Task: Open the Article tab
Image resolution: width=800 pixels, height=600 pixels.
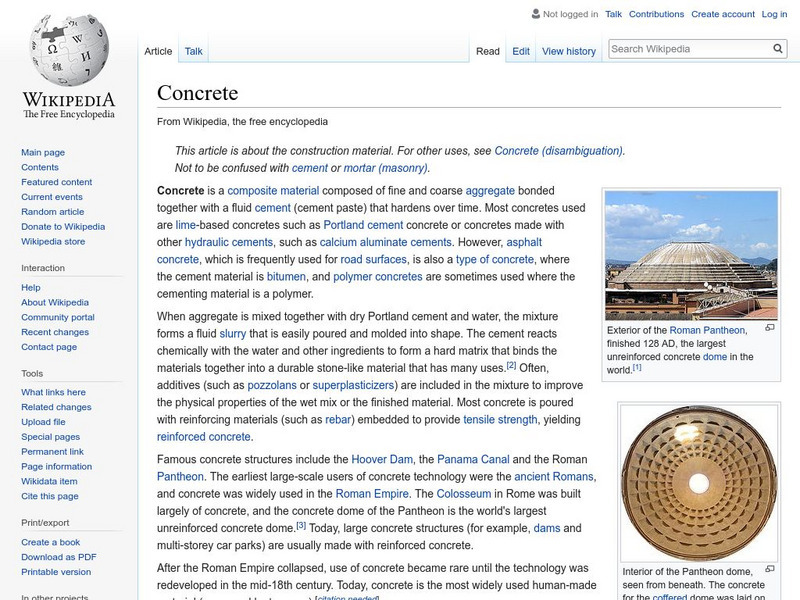Action: (158, 51)
